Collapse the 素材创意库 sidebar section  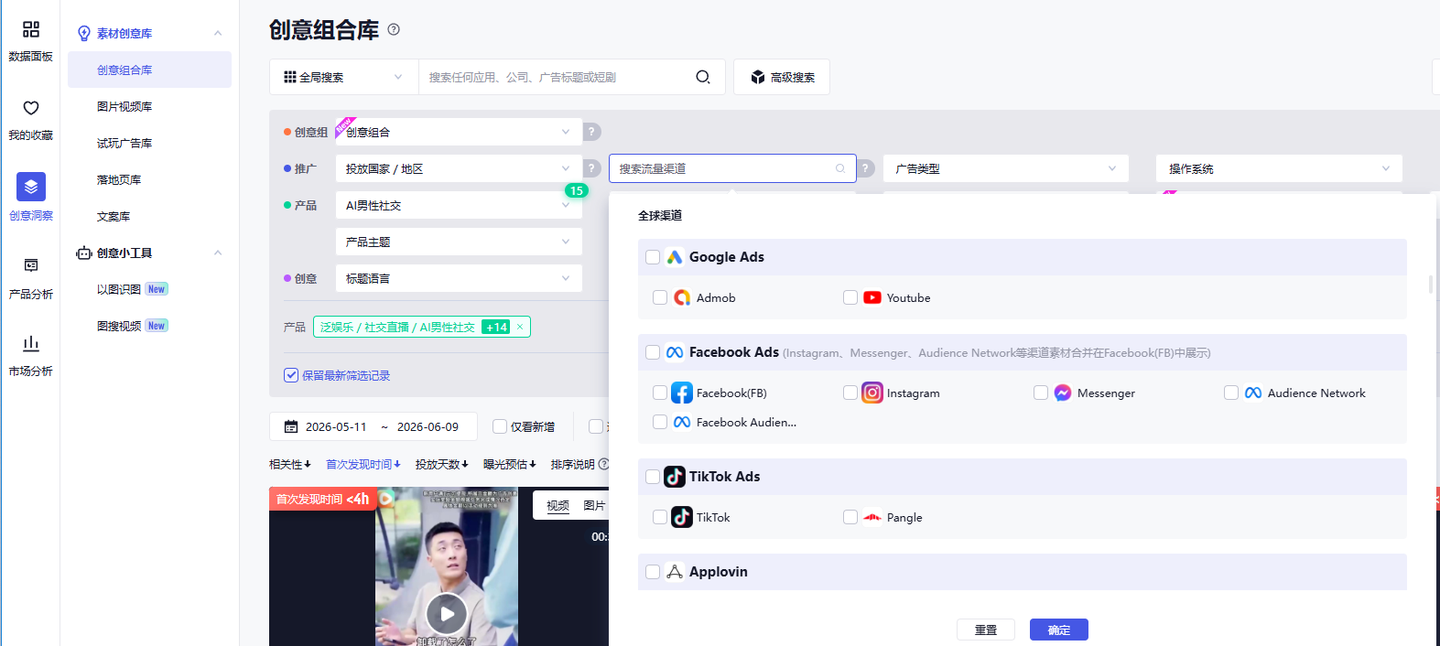[x=218, y=33]
